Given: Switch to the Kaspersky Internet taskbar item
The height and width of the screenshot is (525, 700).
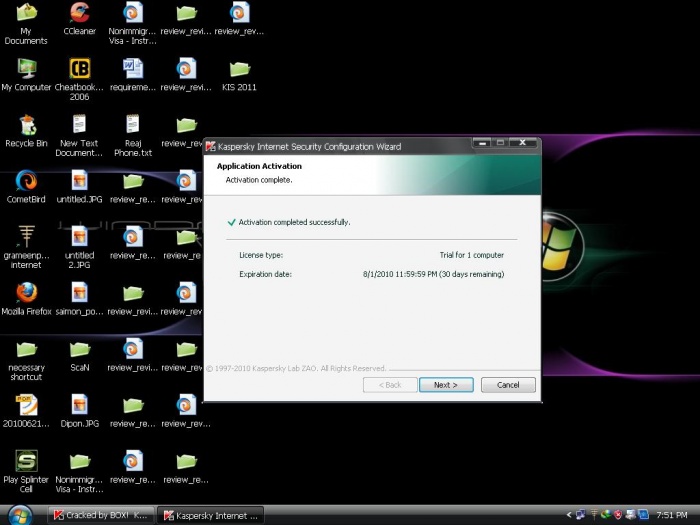Looking at the screenshot, I should coord(211,515).
